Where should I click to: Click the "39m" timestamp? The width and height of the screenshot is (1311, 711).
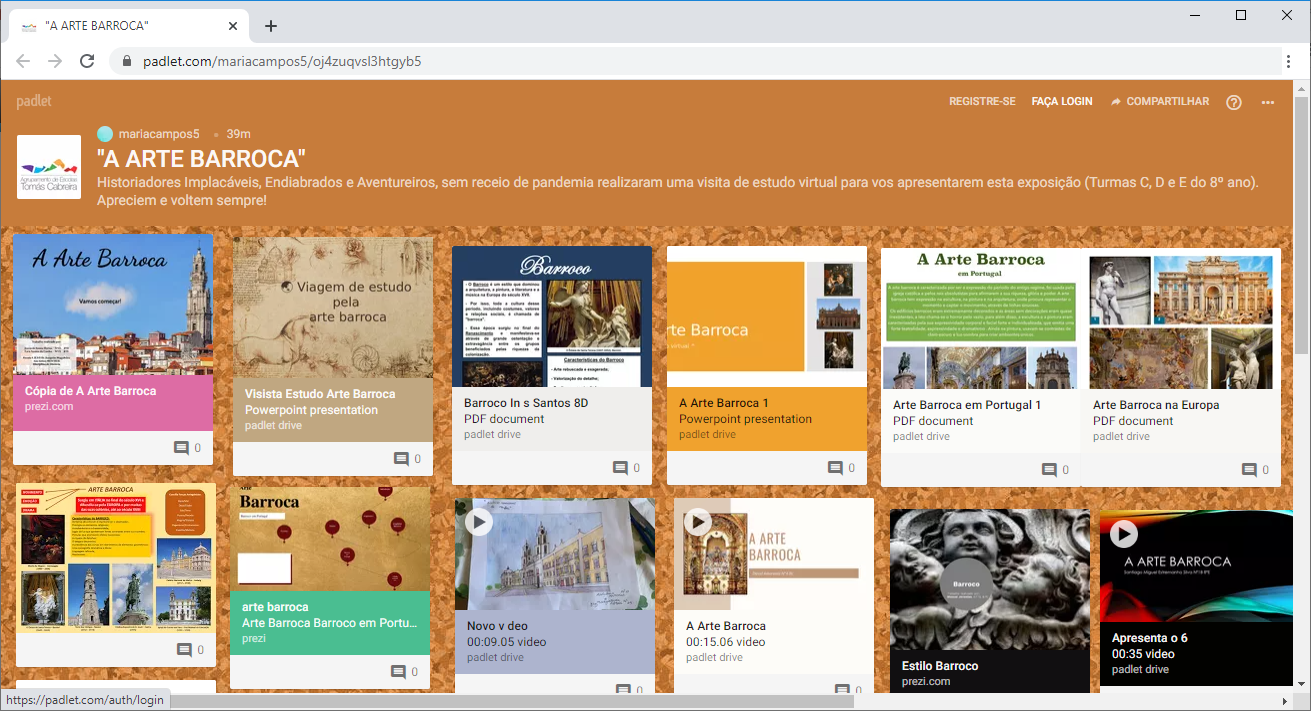(238, 134)
